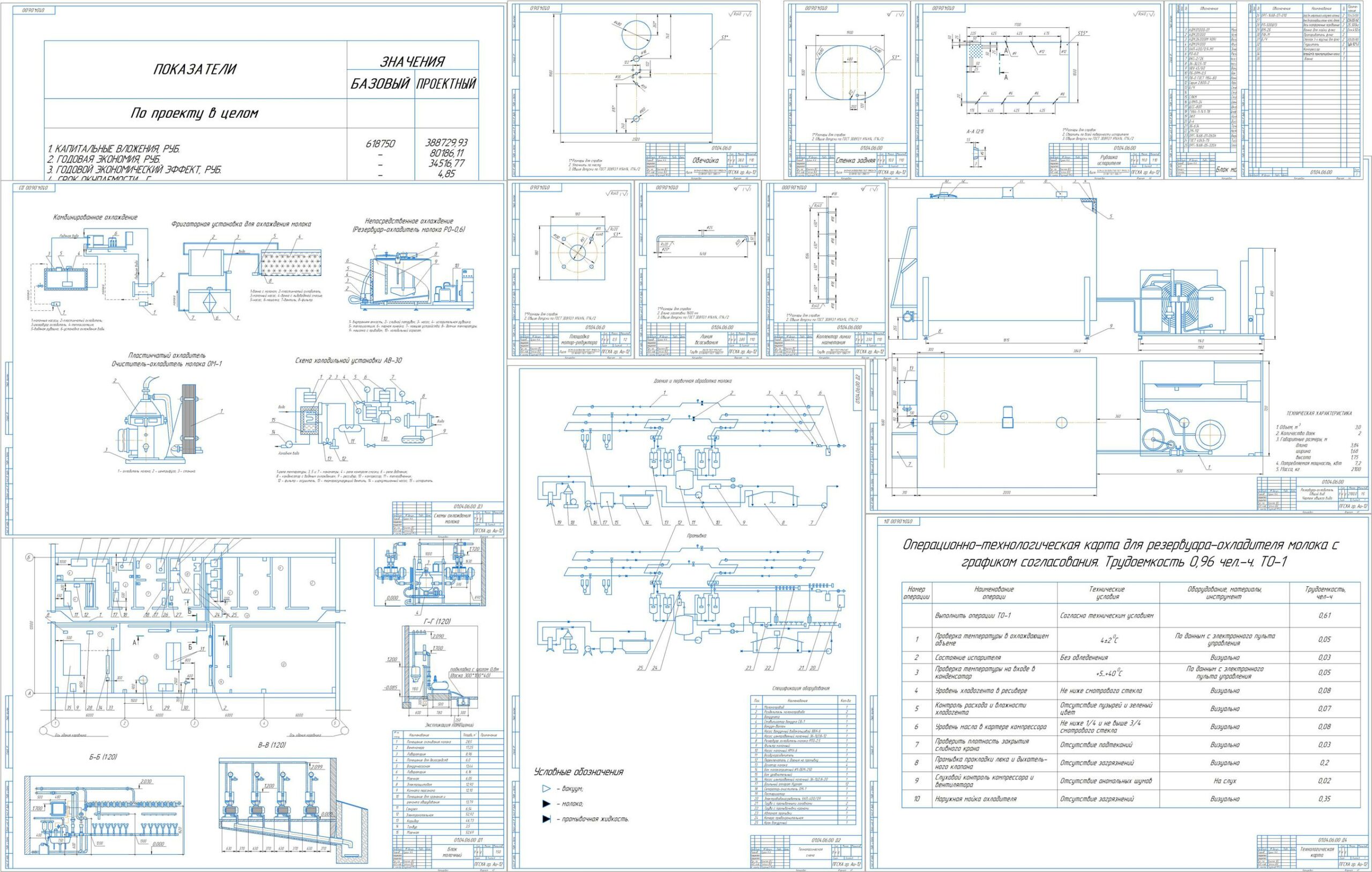The height and width of the screenshot is (872, 1372).
Task: Click the cell 'Выполнить операции ТО-1'
Action: click(x=974, y=616)
